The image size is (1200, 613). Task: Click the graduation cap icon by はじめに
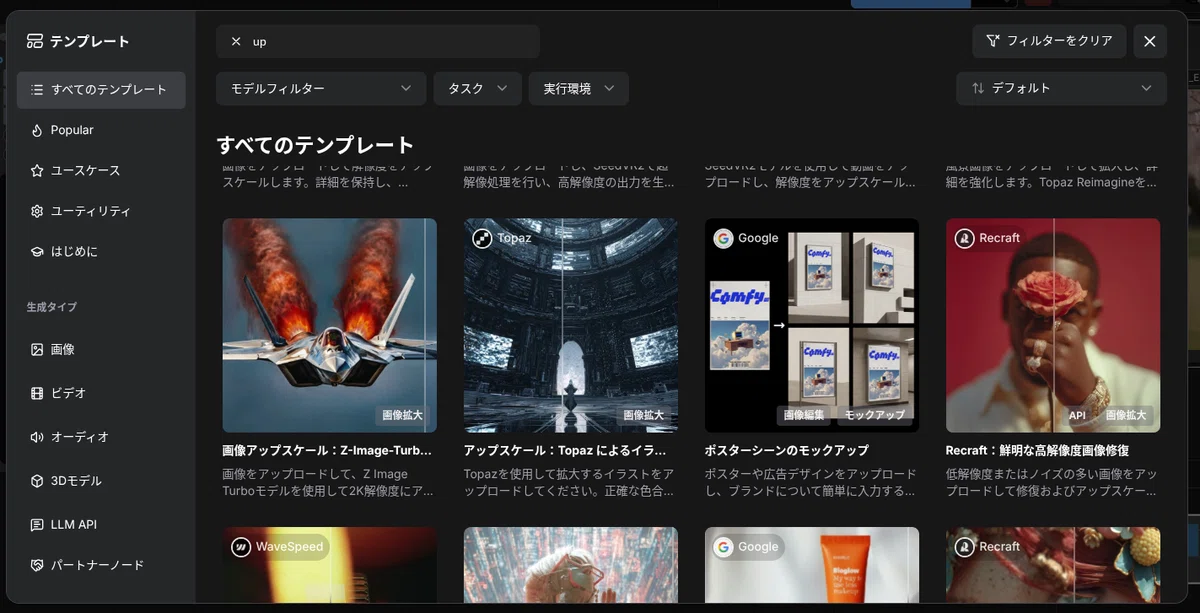[x=37, y=252]
